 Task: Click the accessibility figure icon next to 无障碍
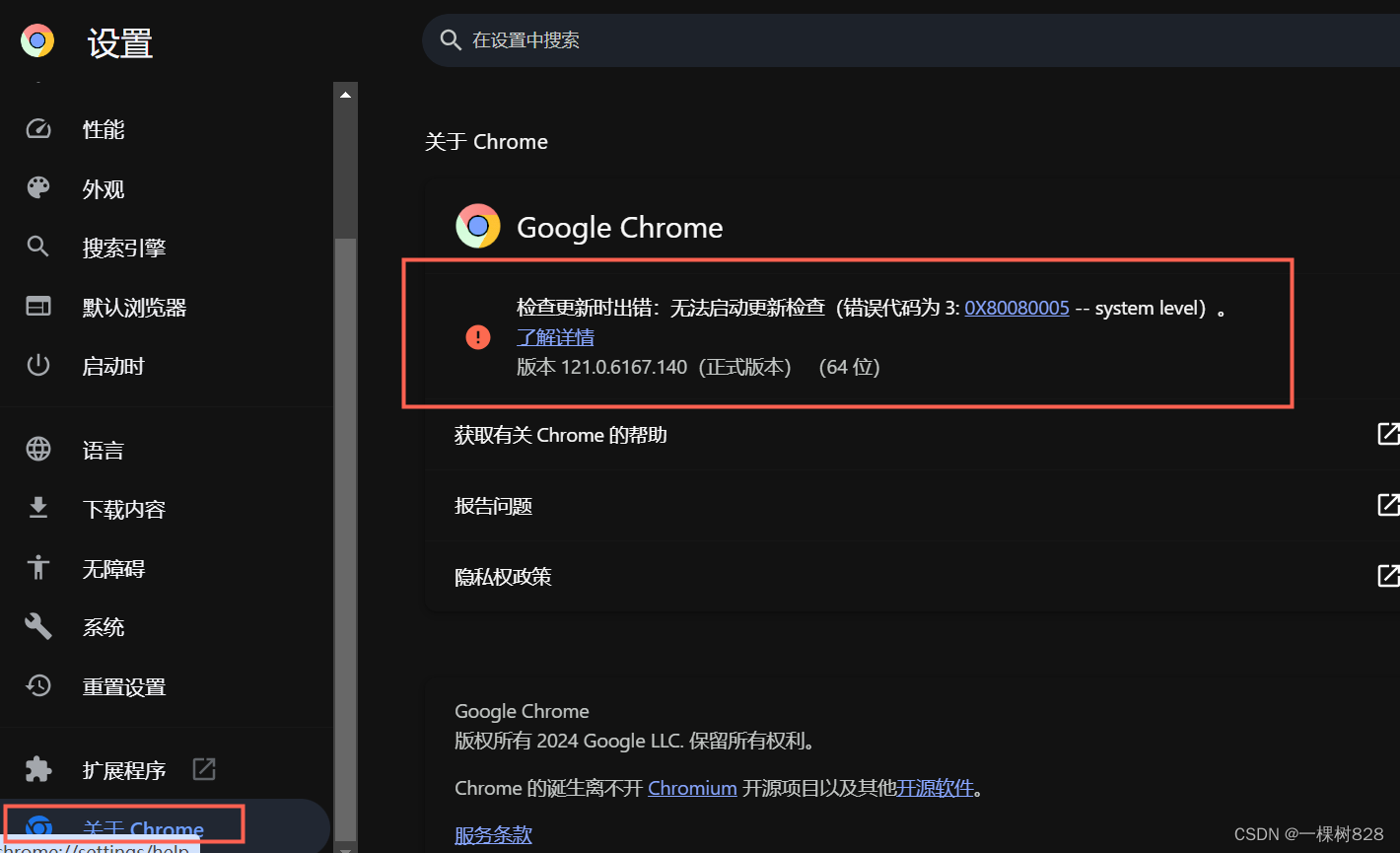pyautogui.click(x=38, y=568)
